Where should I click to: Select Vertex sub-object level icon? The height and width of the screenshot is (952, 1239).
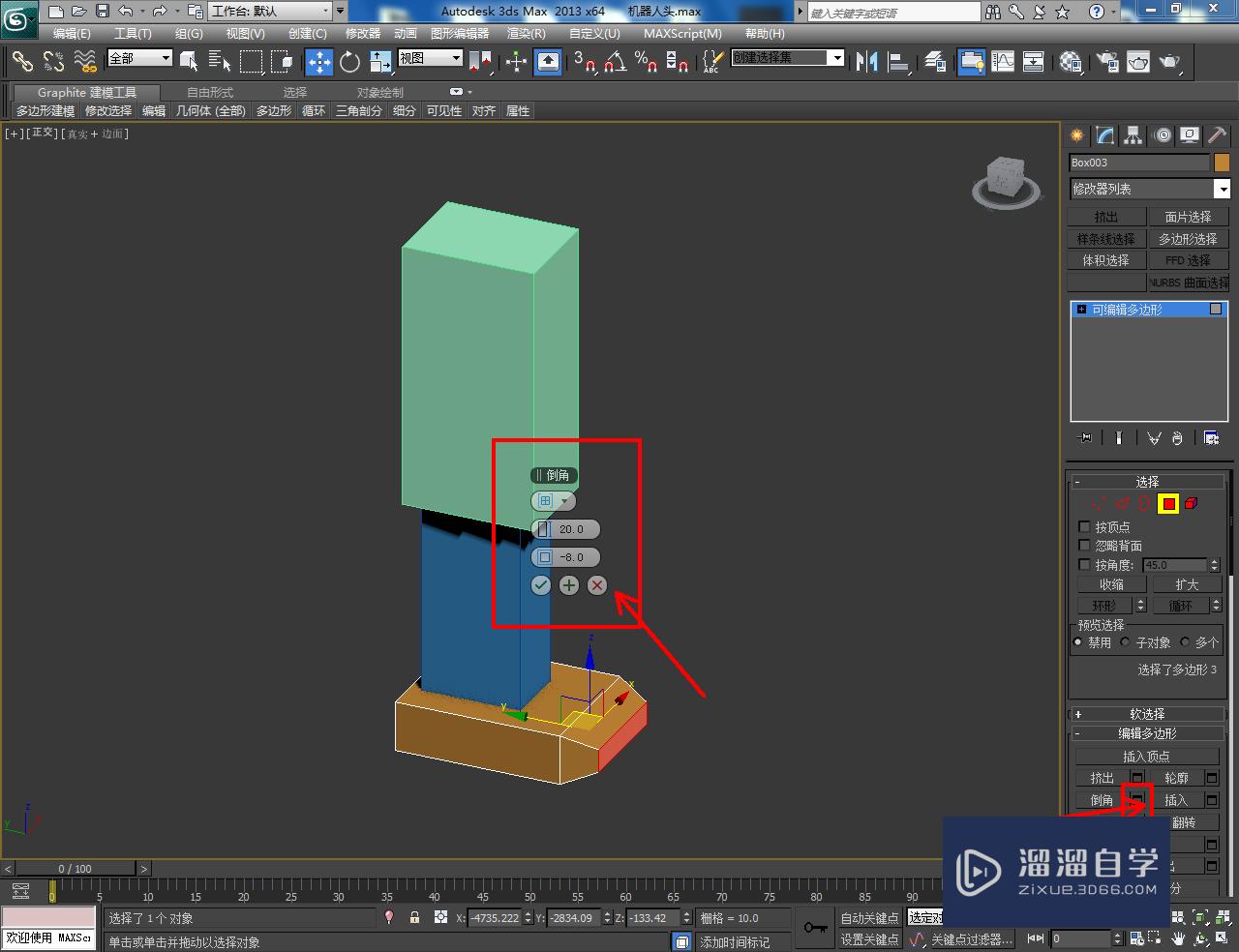1098,503
